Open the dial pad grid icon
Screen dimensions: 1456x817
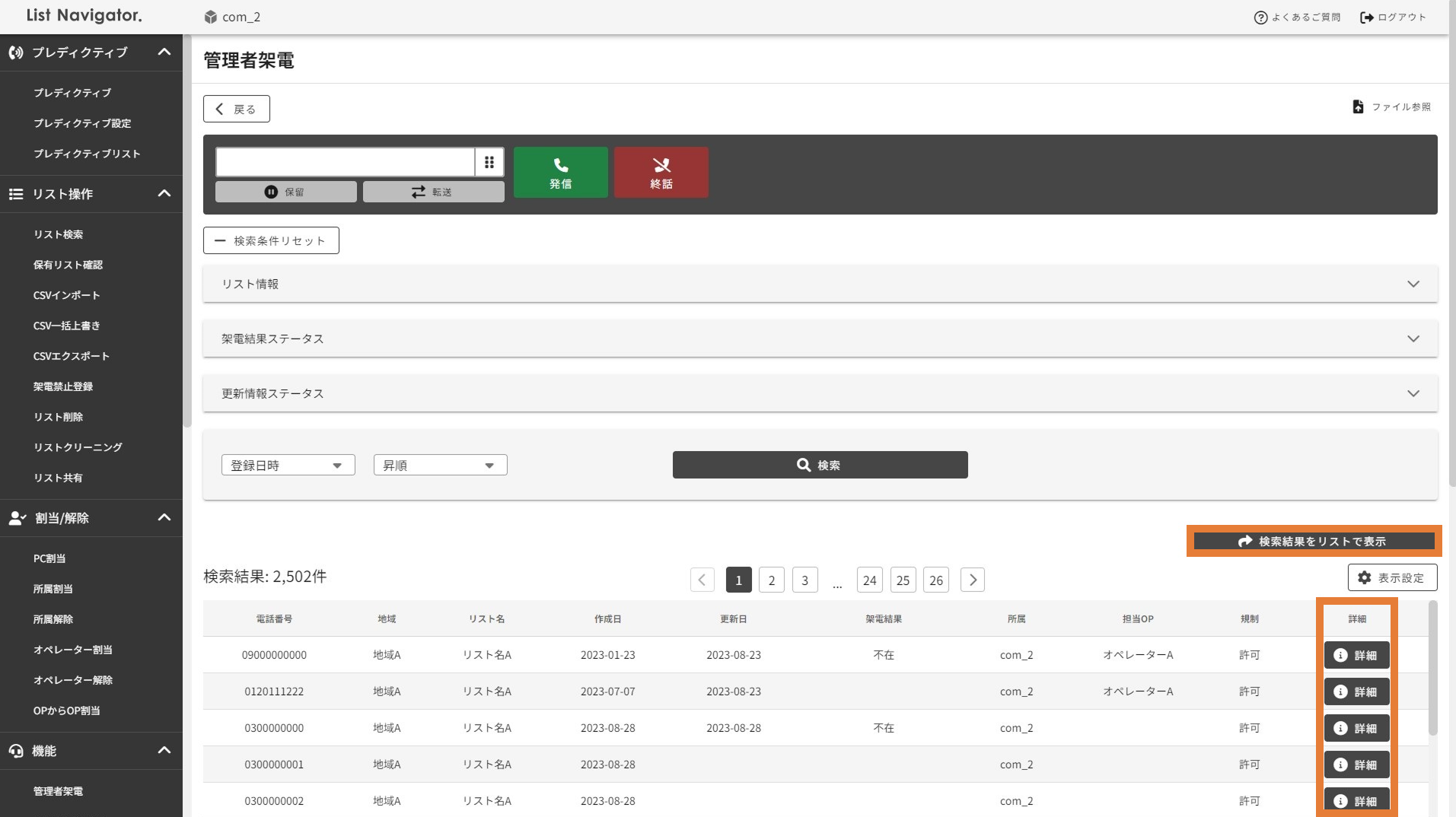489,162
